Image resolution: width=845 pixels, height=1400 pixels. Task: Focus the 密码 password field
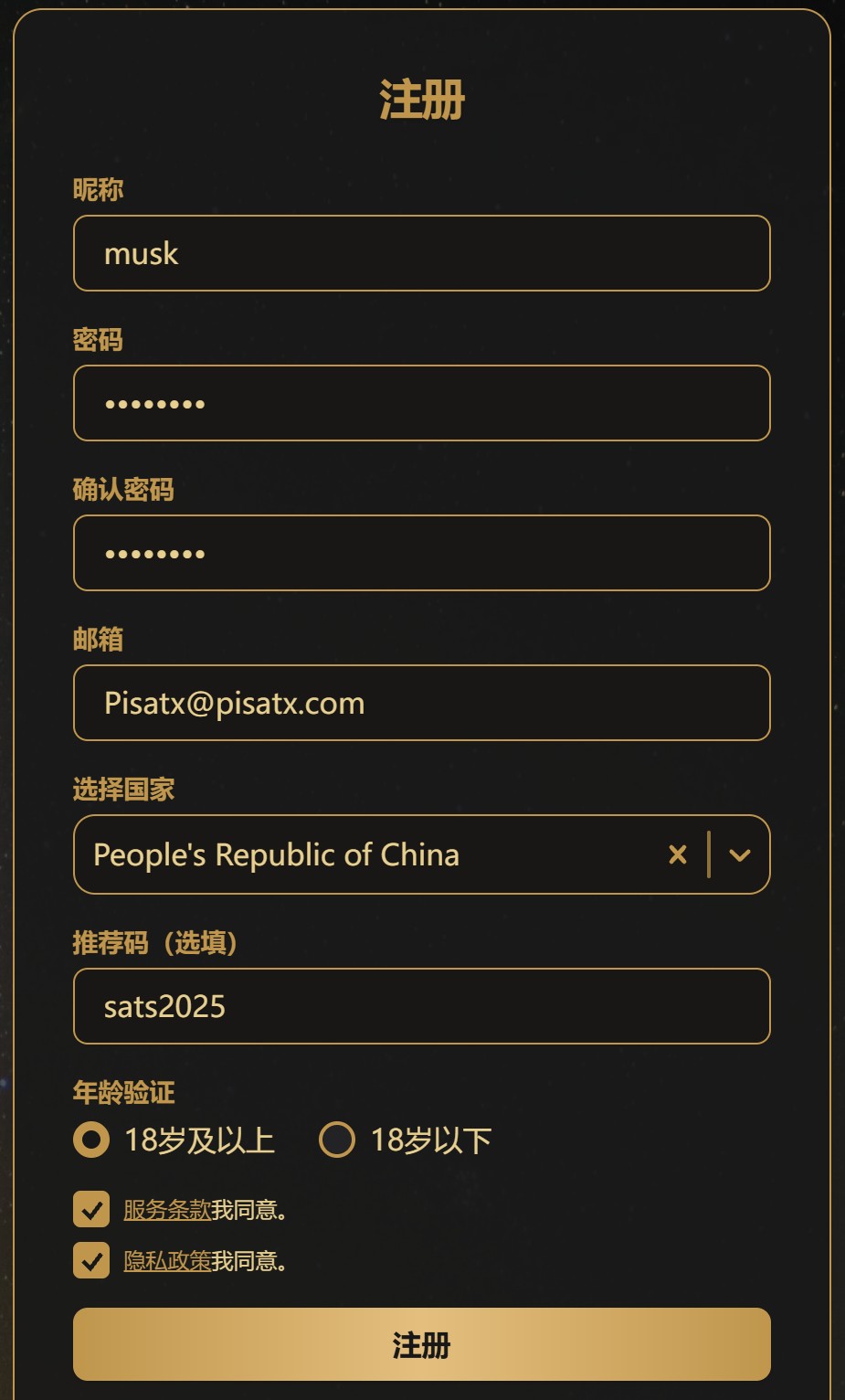(422, 403)
